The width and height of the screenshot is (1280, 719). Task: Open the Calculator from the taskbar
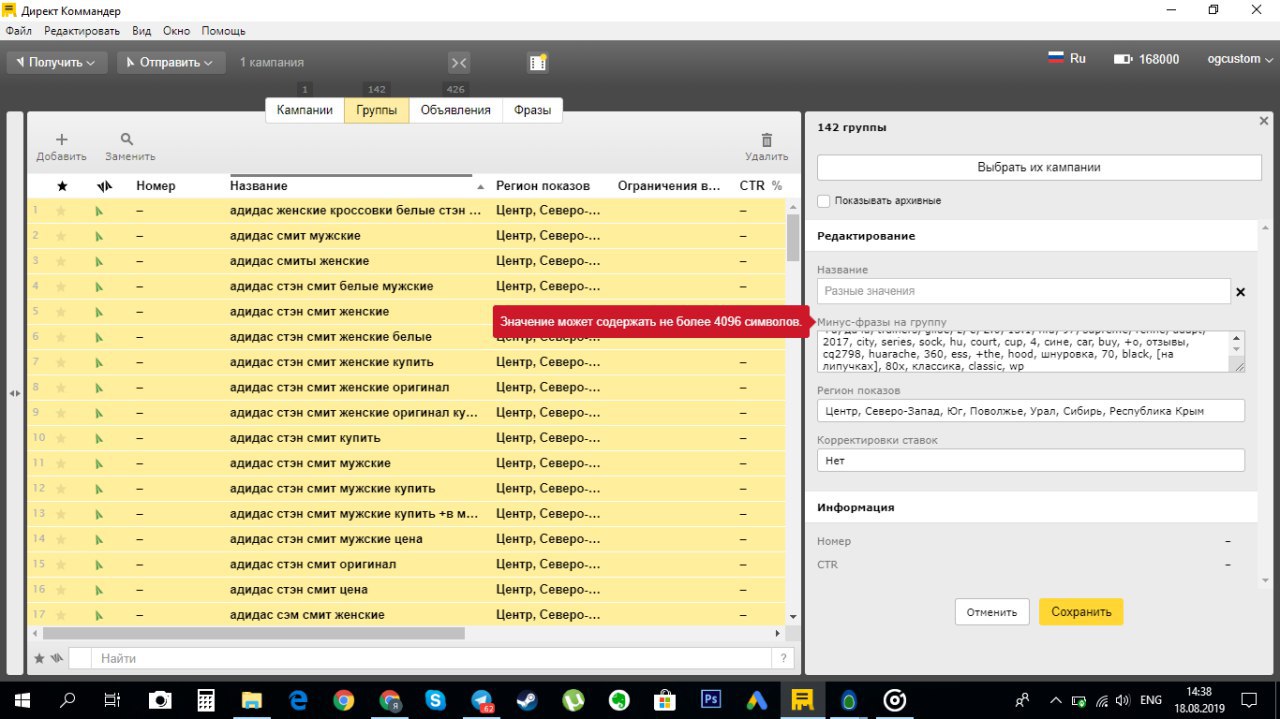[206, 700]
